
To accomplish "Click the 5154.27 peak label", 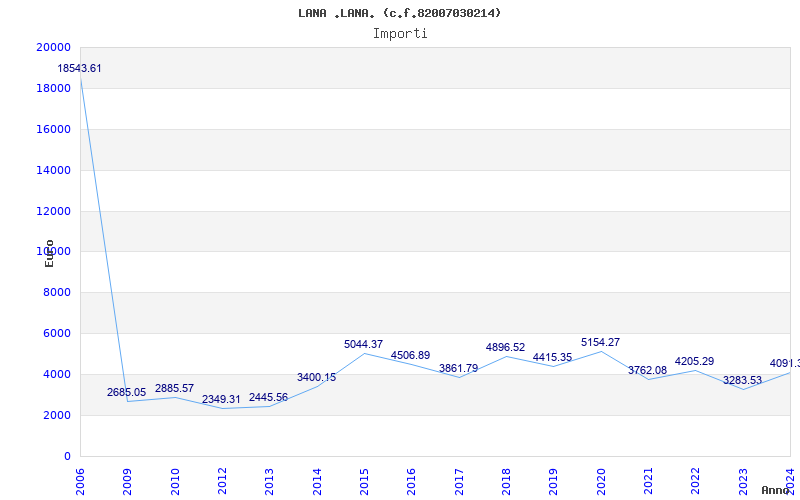I will pos(600,342).
